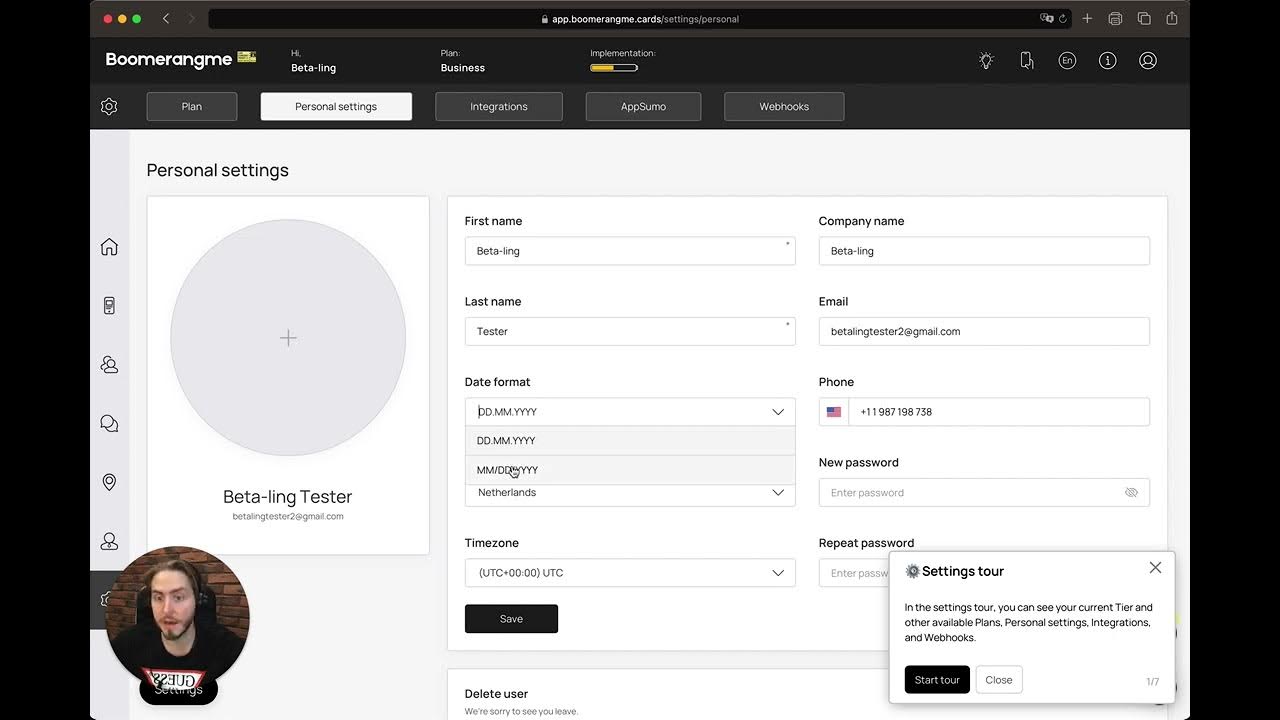The height and width of the screenshot is (720, 1280).
Task: Open the user account icon in header
Action: 1148,61
